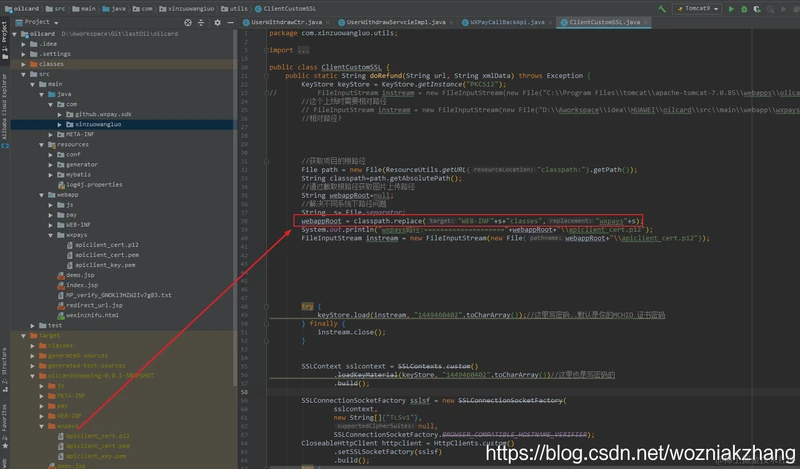Viewport: 800px width, 469px height.
Task: Start debugging with the green bug icon
Action: [744, 9]
